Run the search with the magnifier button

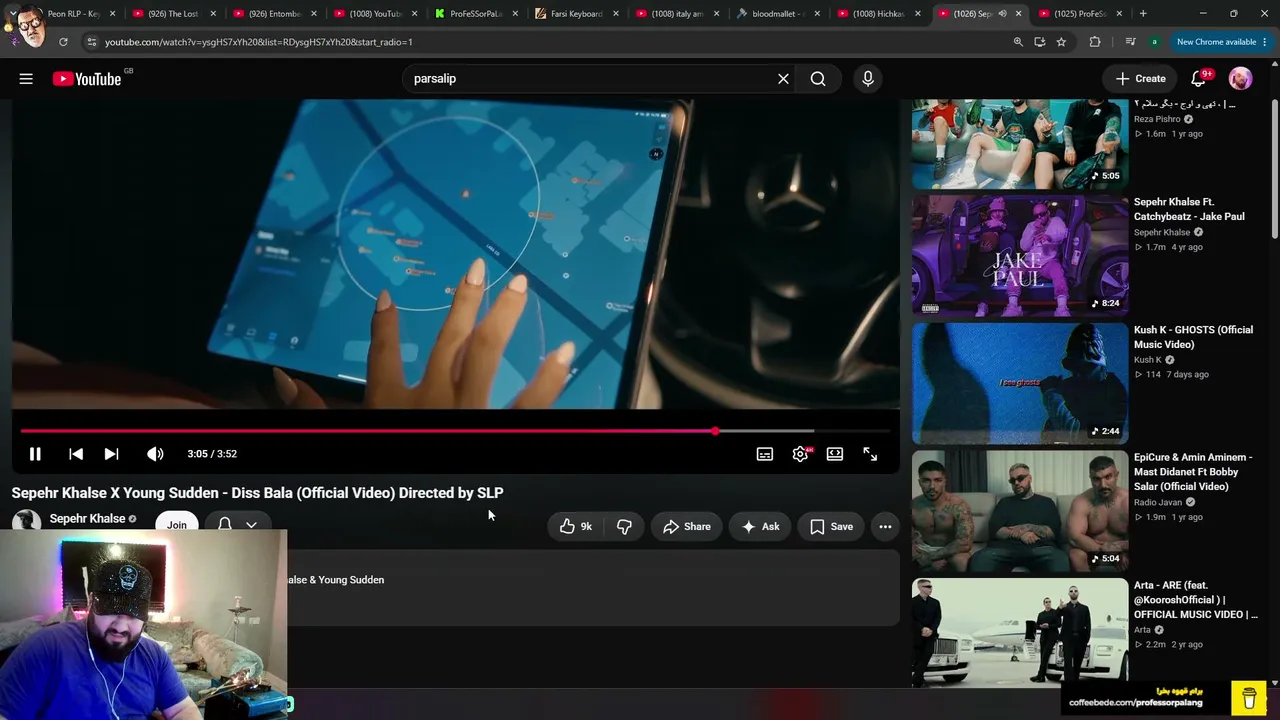(818, 79)
